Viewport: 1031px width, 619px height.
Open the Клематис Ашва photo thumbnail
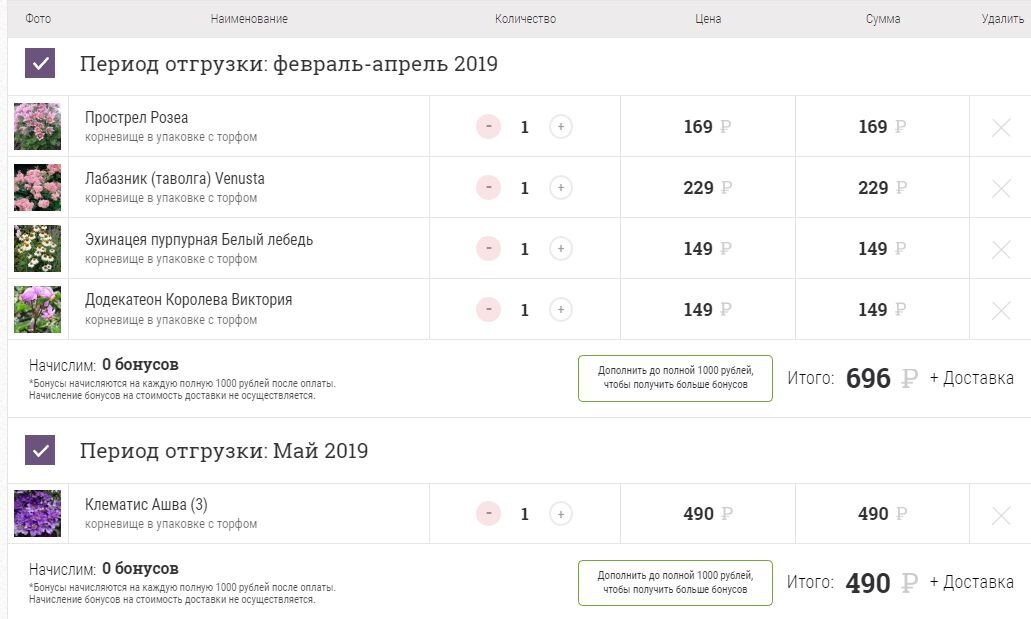pos(37,512)
